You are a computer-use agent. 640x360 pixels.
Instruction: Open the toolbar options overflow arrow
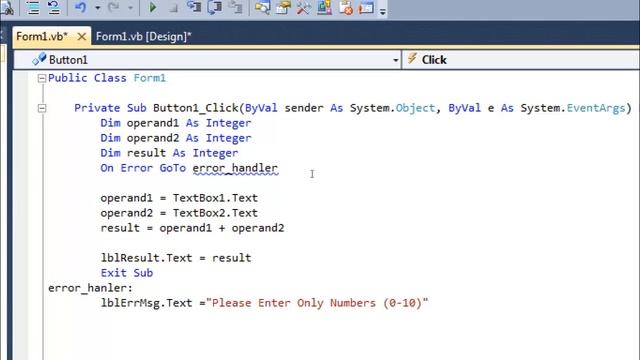[382, 11]
